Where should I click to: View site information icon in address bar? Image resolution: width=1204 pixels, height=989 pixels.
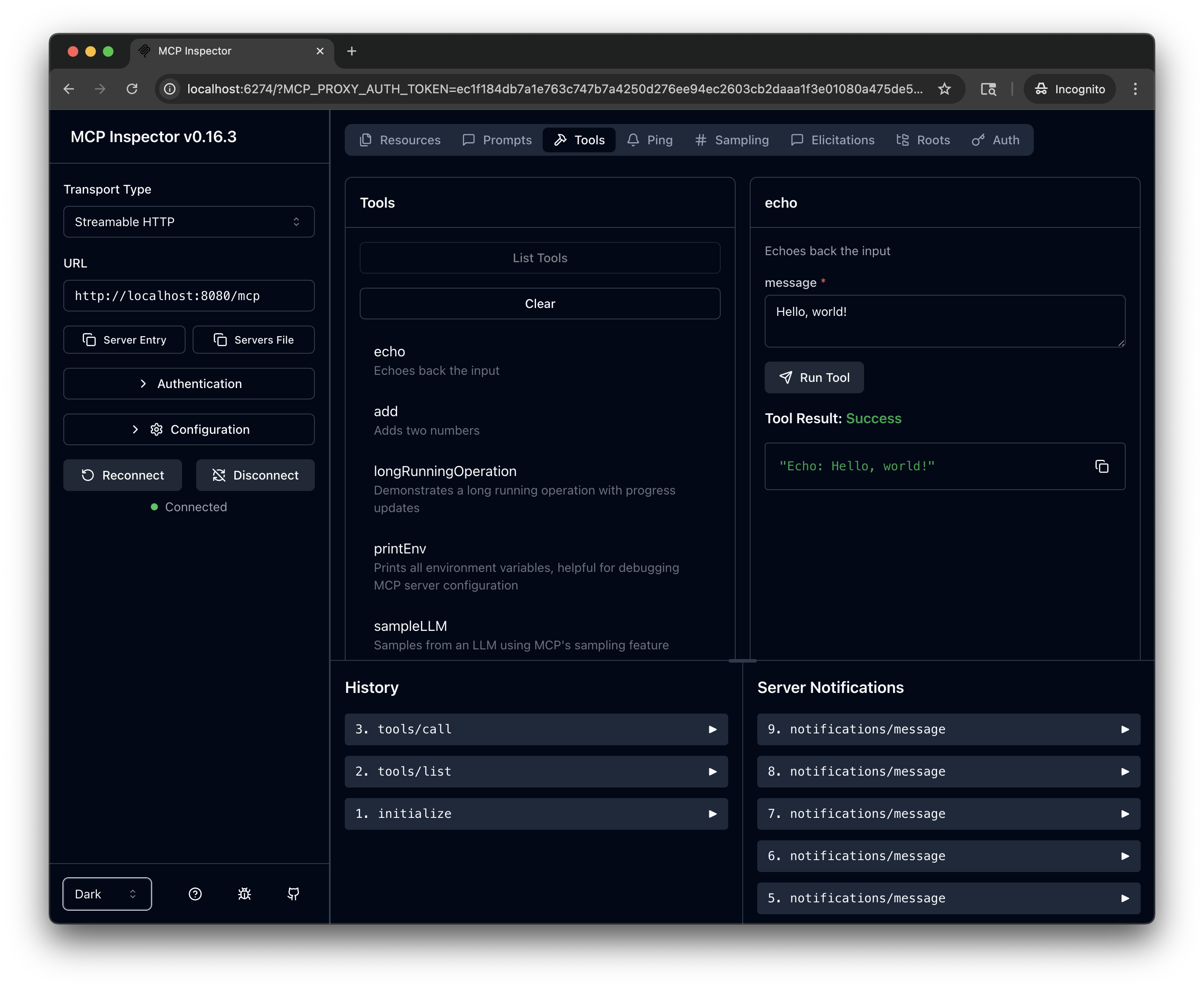170,89
